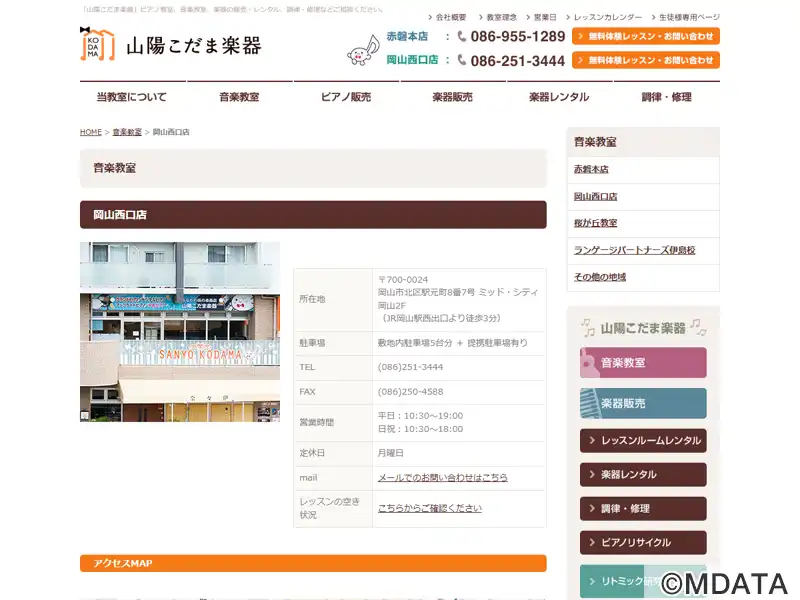Click phone icon beside 086-251-3444

[462, 60]
